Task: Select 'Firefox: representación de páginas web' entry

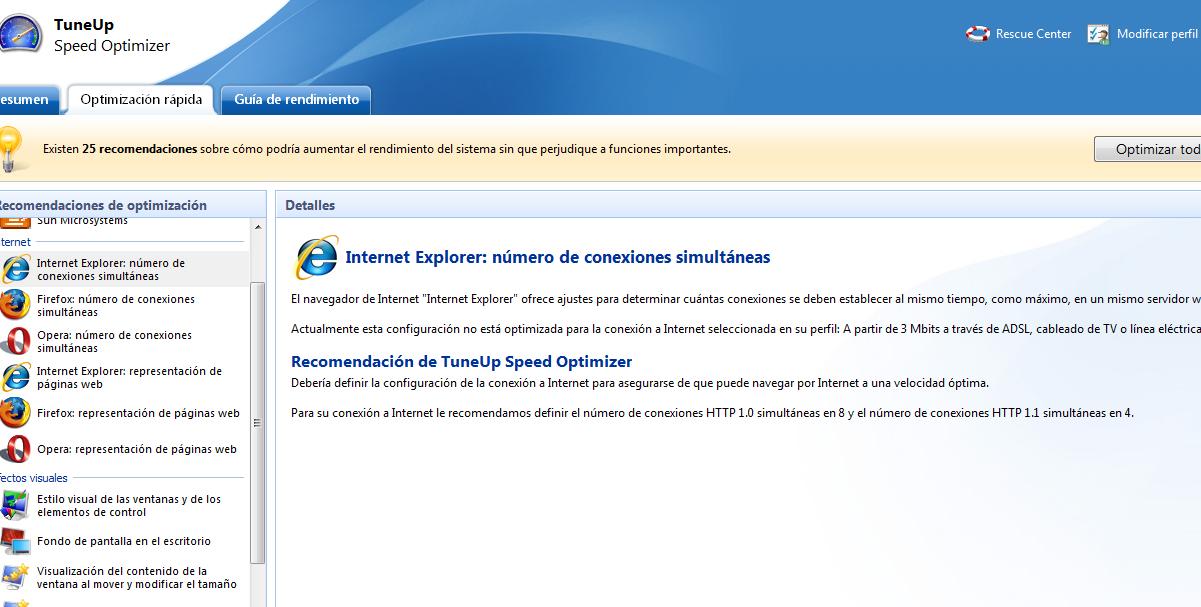Action: (x=122, y=413)
